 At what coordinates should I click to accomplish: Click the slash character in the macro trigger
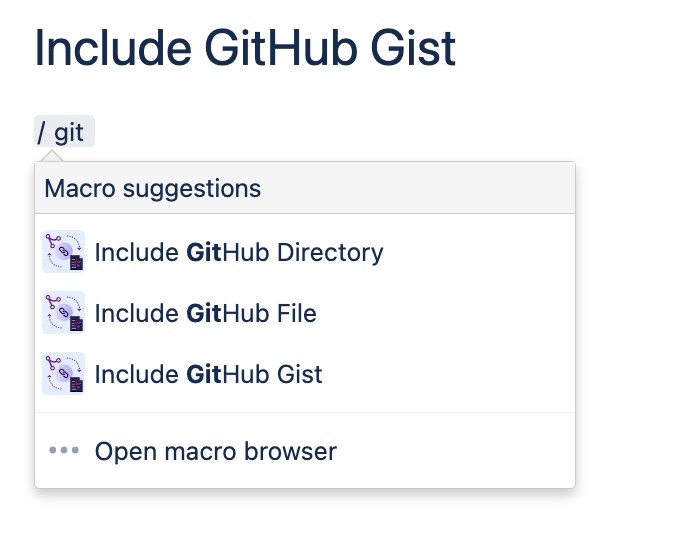pos(42,132)
